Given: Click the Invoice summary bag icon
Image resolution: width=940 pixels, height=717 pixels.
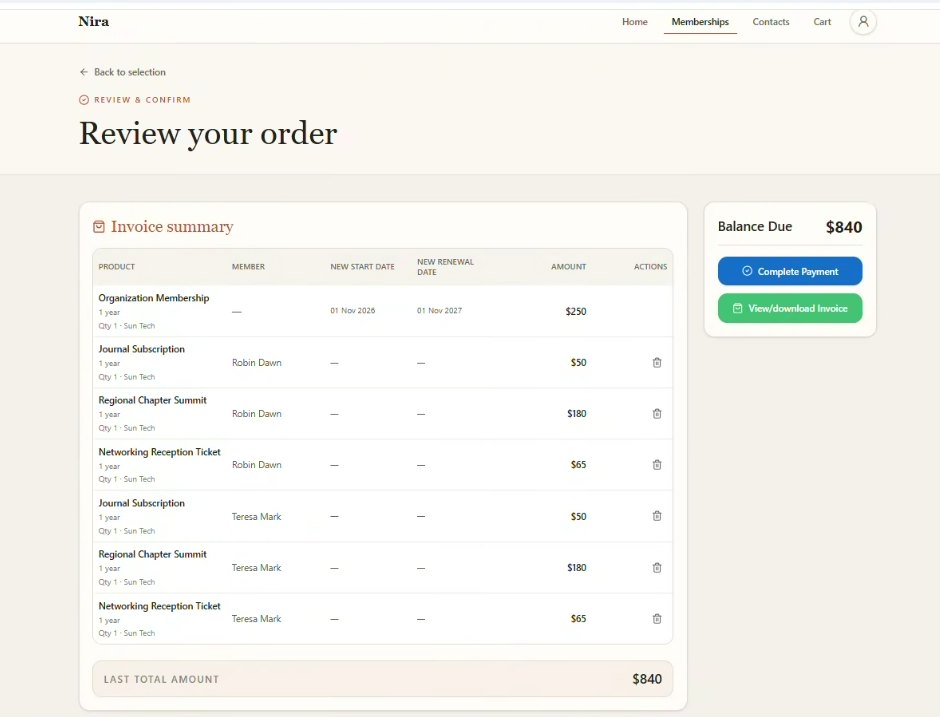Looking at the screenshot, I should pyautogui.click(x=99, y=227).
